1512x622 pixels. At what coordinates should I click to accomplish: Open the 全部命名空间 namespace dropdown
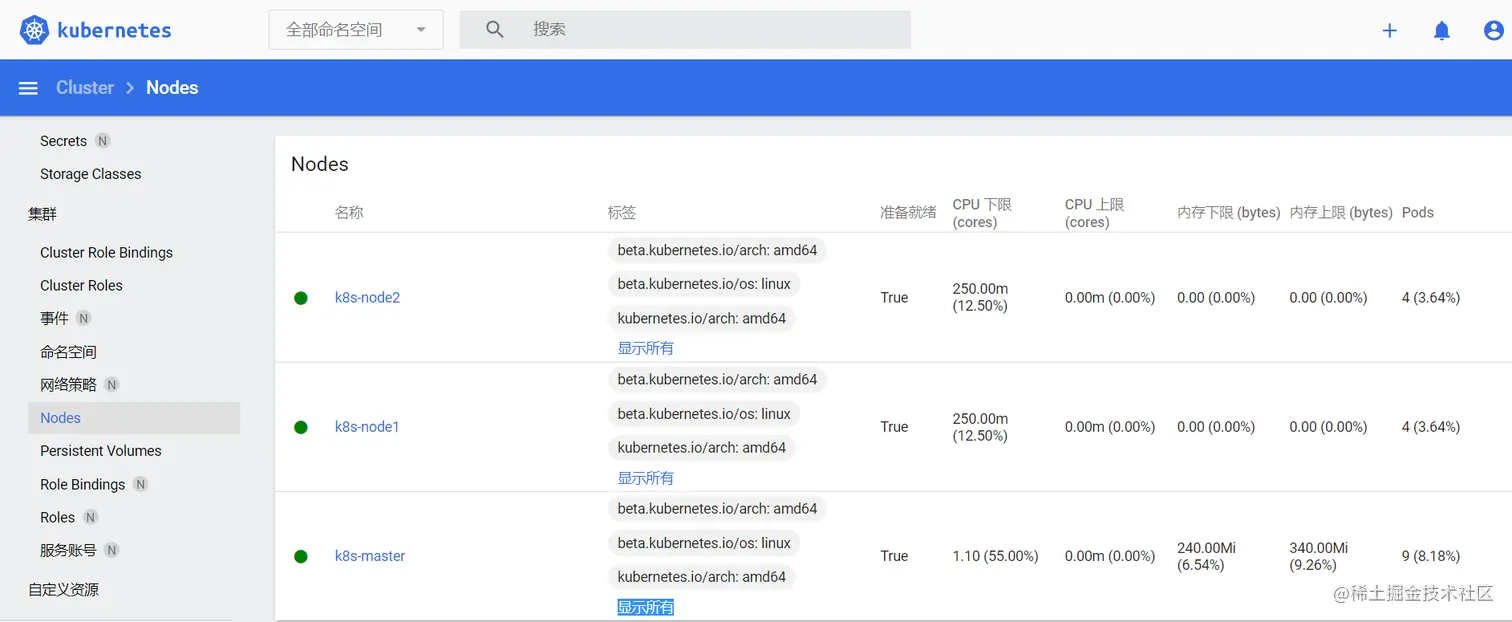pos(356,30)
